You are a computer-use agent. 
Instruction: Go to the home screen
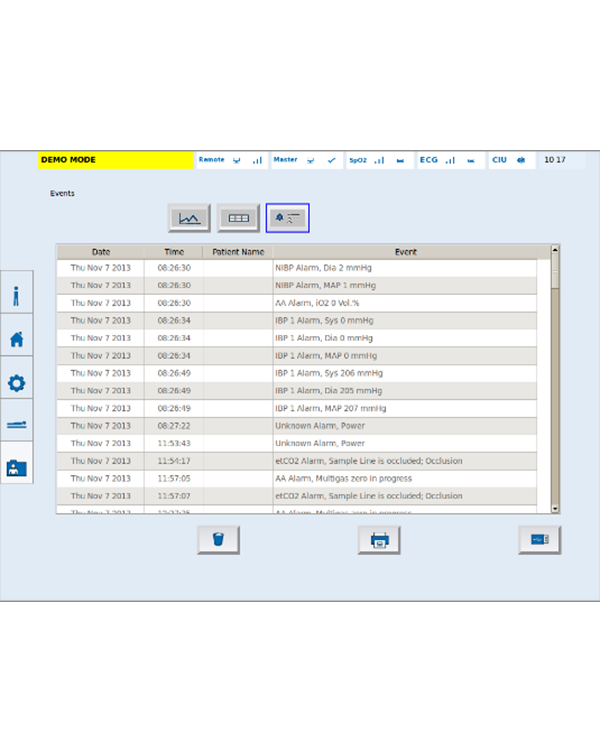point(16,339)
